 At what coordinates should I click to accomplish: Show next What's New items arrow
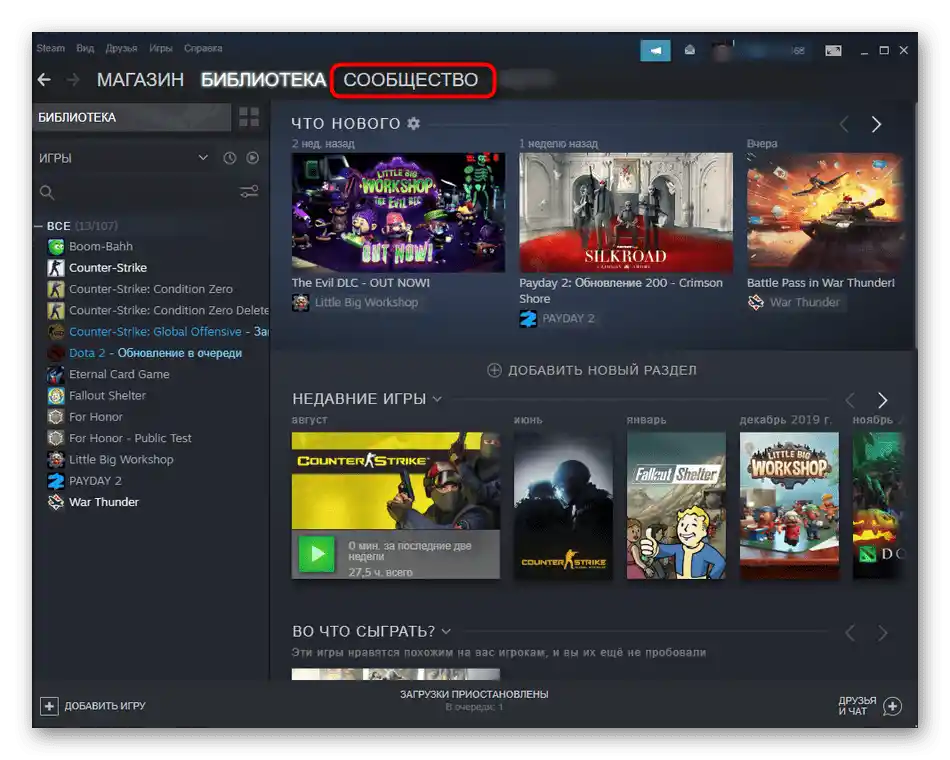tap(876, 124)
